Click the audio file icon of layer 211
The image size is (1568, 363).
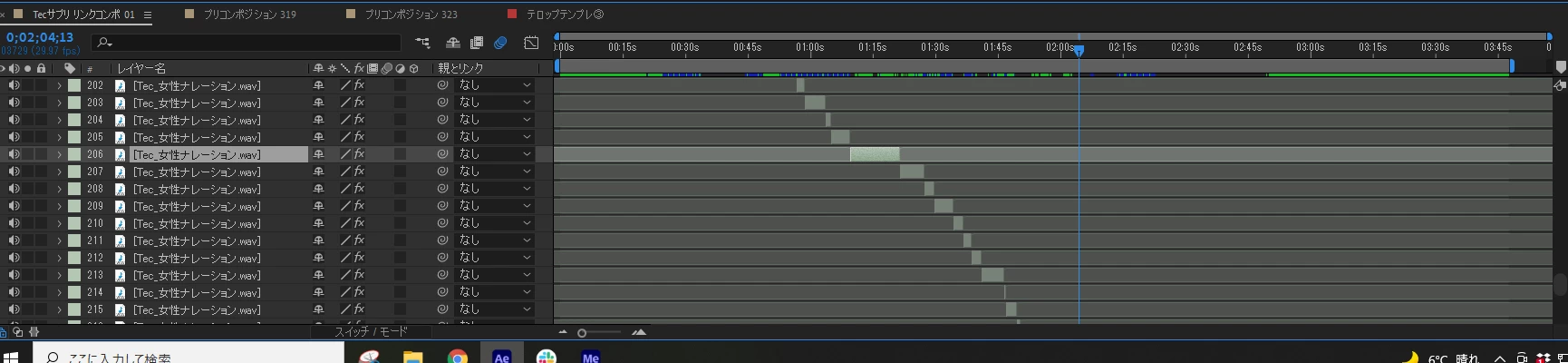click(x=120, y=240)
